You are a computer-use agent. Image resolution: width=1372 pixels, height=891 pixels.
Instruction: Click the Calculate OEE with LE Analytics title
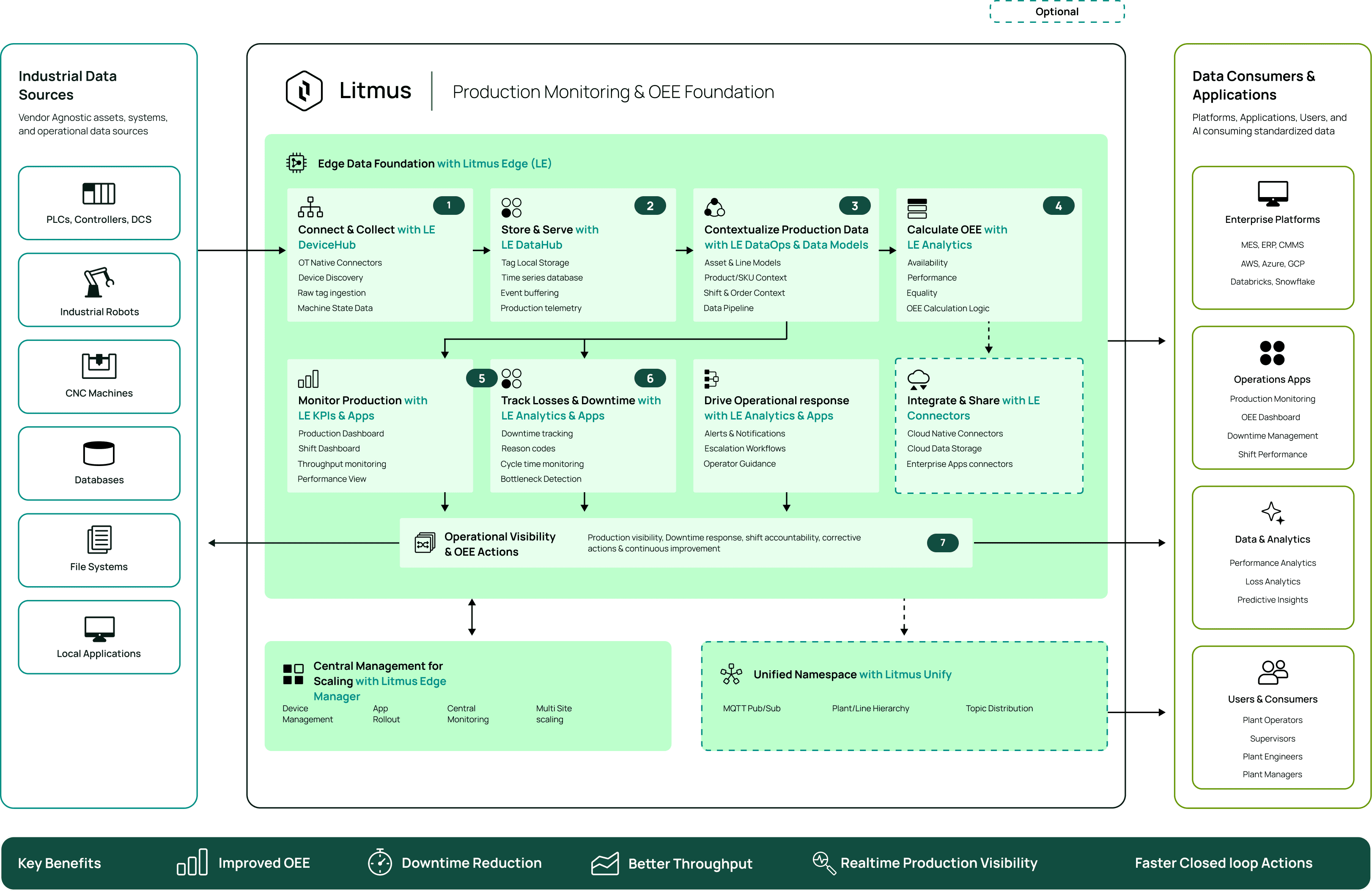[x=957, y=237]
